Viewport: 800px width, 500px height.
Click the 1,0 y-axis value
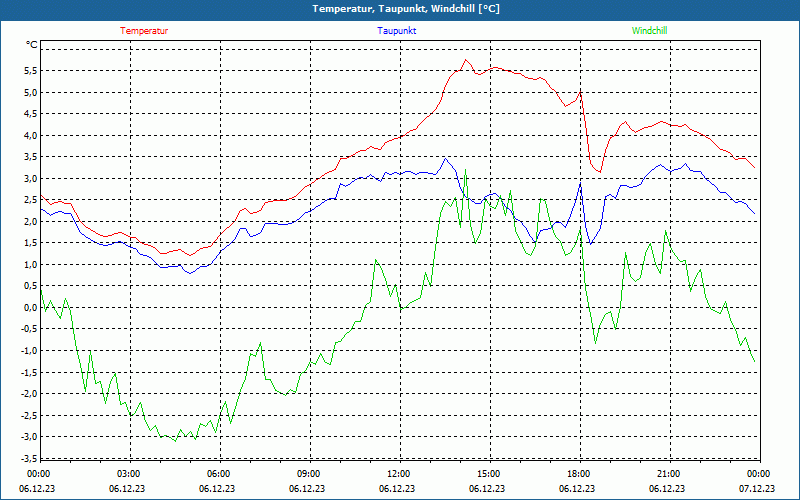[31, 264]
